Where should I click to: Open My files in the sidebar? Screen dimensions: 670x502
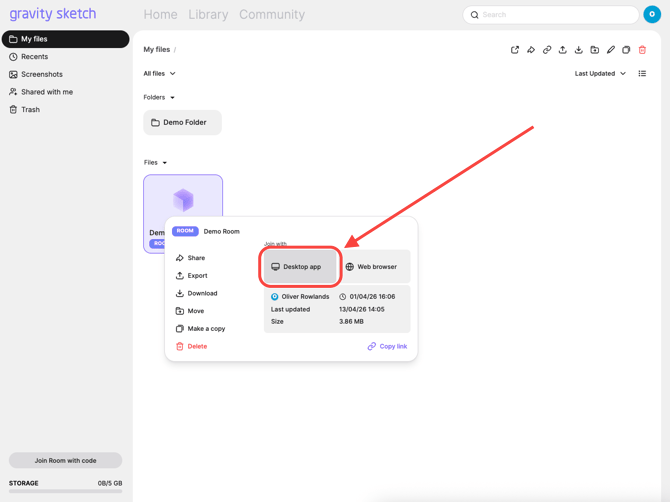[65, 39]
